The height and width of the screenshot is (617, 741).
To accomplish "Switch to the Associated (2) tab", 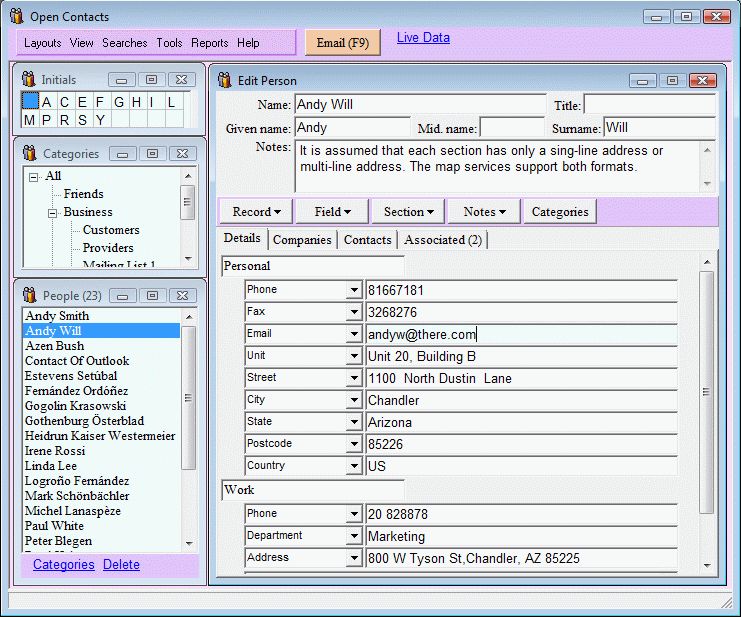I will click(x=443, y=240).
